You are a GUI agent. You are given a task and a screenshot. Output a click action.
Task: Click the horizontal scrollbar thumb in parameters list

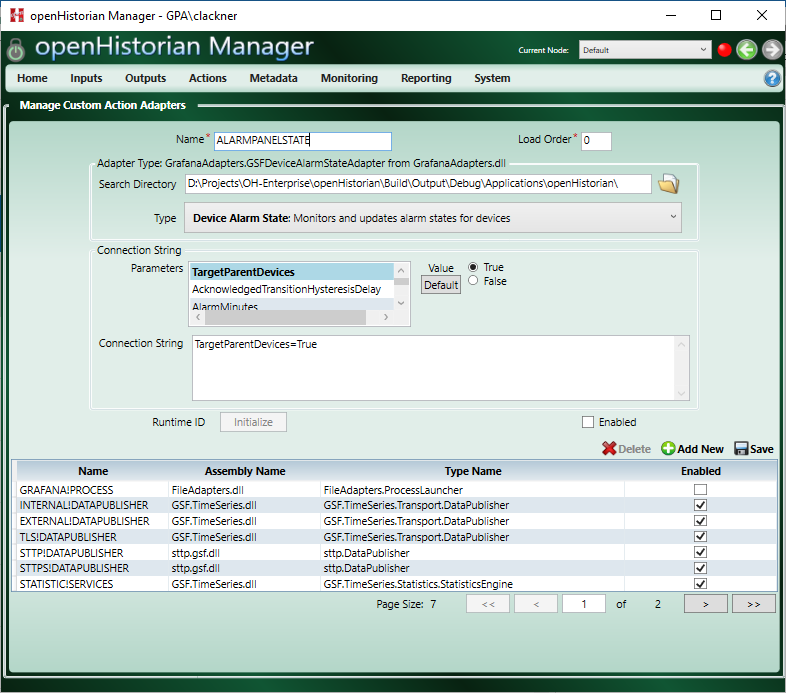click(x=285, y=317)
